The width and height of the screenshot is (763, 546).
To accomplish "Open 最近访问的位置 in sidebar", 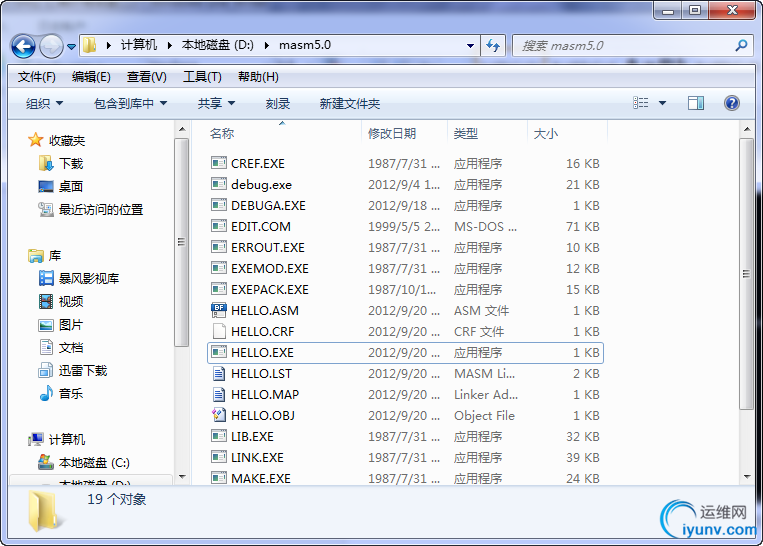I will point(101,210).
